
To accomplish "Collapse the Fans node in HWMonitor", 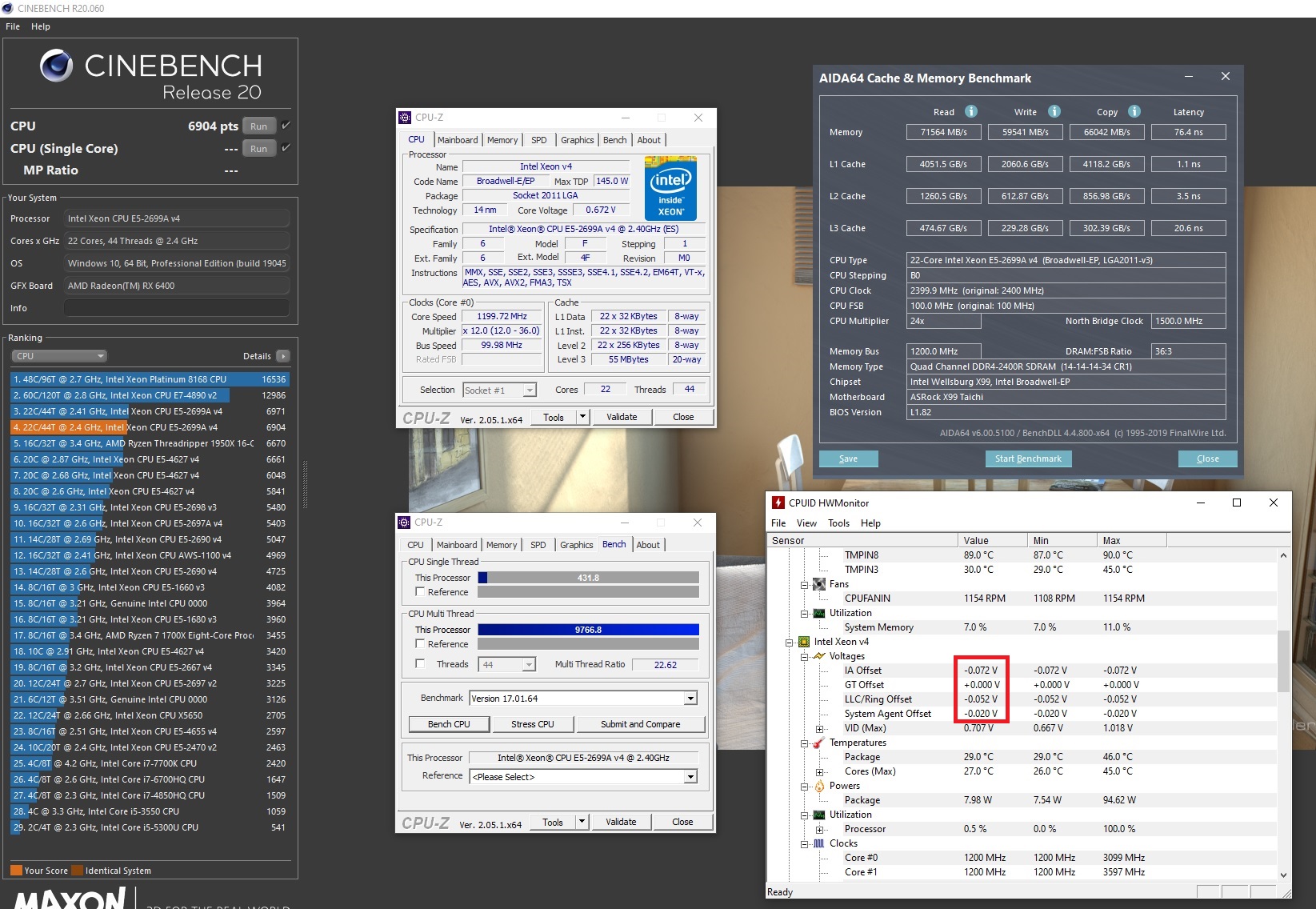I will pyautogui.click(x=804, y=584).
